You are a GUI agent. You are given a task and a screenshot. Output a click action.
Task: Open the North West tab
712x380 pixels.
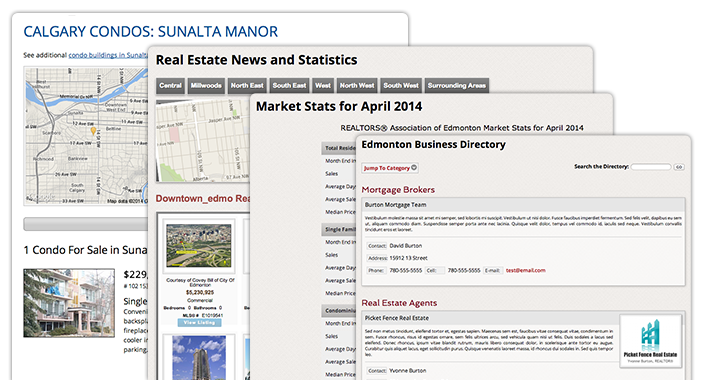(357, 85)
